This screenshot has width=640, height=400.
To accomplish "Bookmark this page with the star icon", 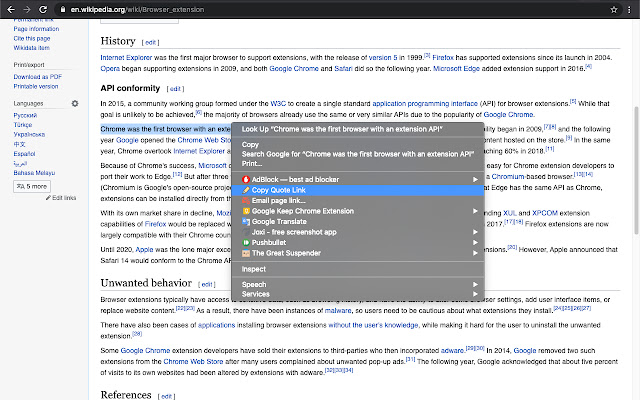I will pyautogui.click(x=614, y=9).
